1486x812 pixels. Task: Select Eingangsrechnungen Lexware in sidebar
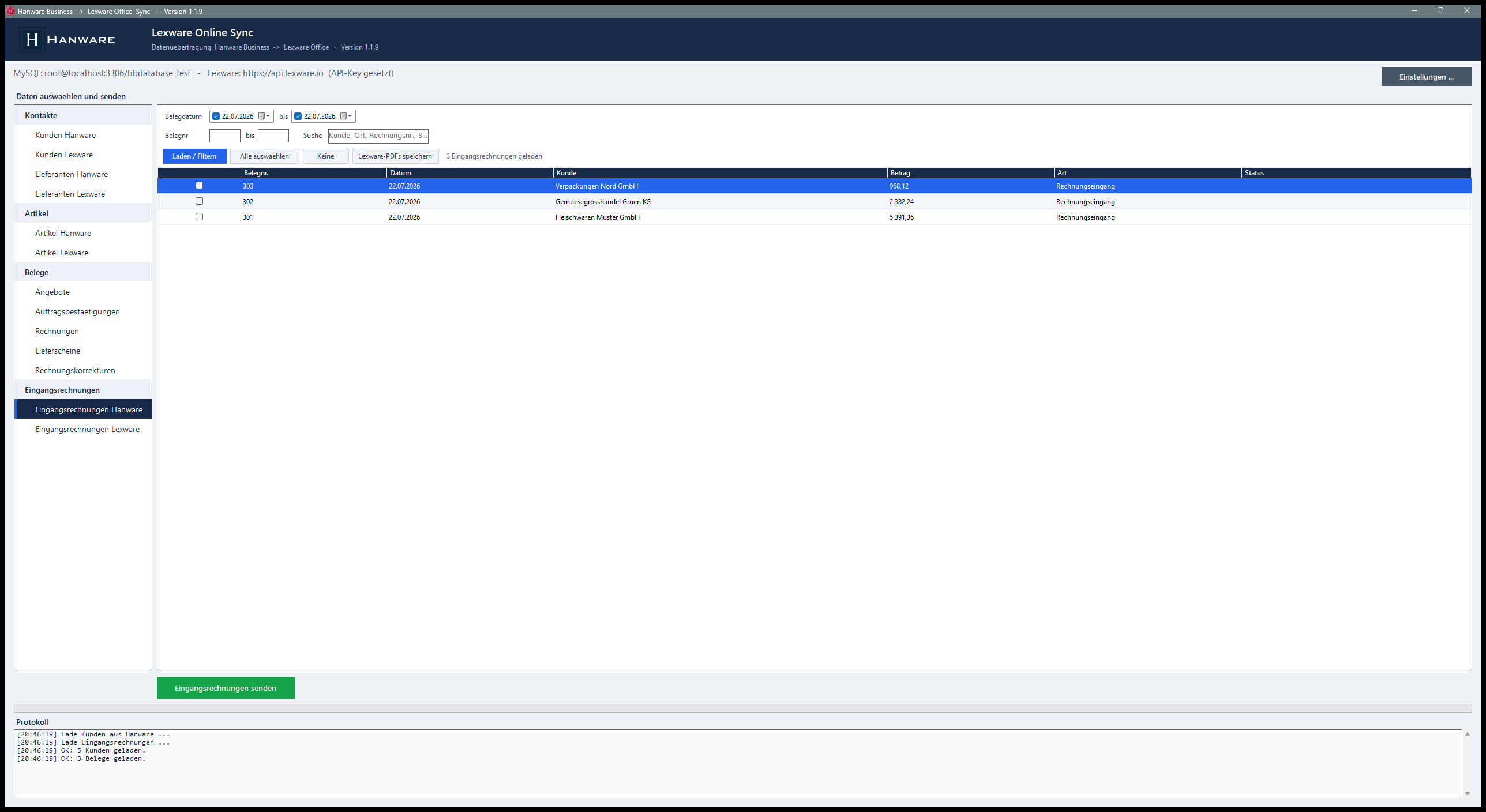pos(83,429)
